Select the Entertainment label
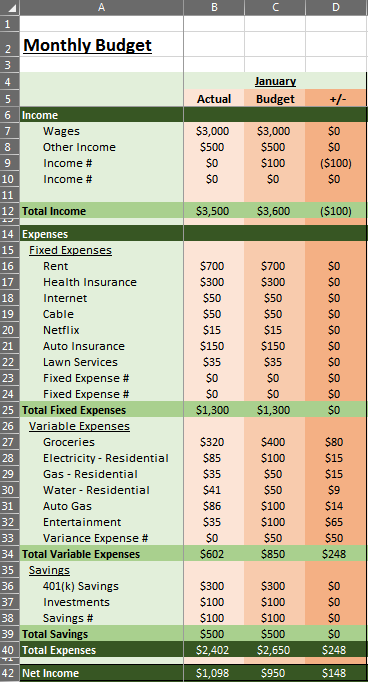 click(82, 522)
